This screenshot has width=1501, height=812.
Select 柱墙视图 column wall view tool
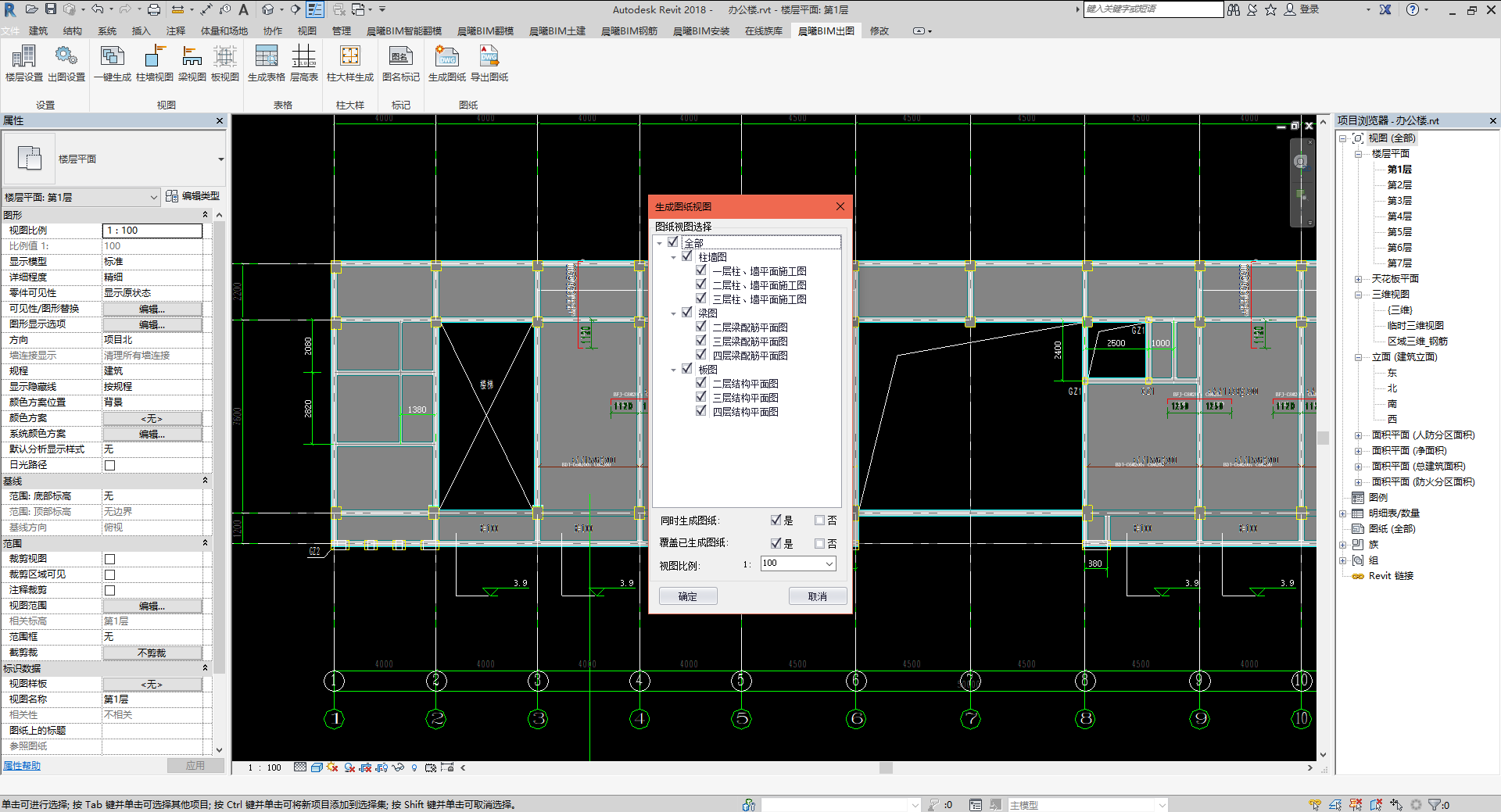[155, 63]
